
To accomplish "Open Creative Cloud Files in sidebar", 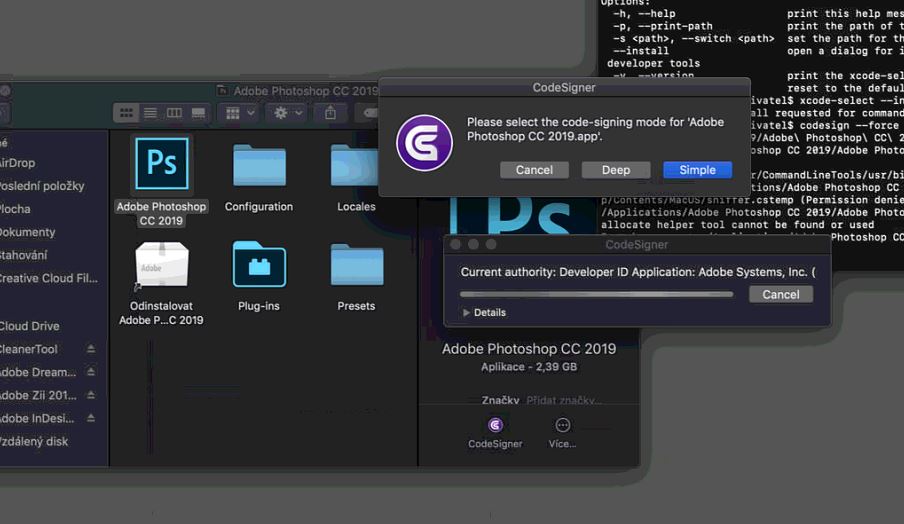I will (x=49, y=278).
